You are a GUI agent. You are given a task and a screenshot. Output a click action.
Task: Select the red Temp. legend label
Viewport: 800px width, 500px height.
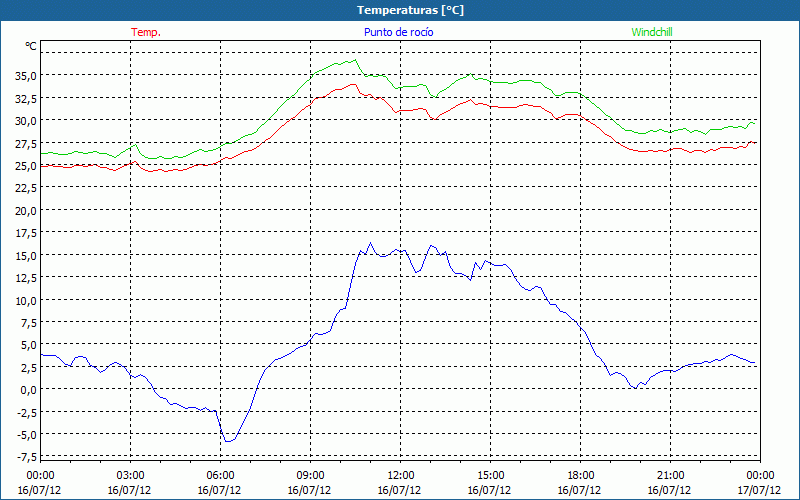pyautogui.click(x=146, y=32)
